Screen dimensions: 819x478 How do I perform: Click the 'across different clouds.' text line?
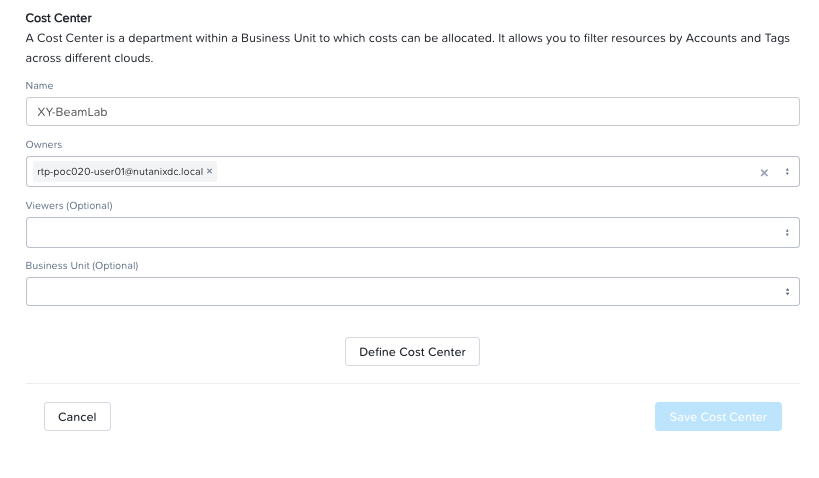(x=89, y=58)
